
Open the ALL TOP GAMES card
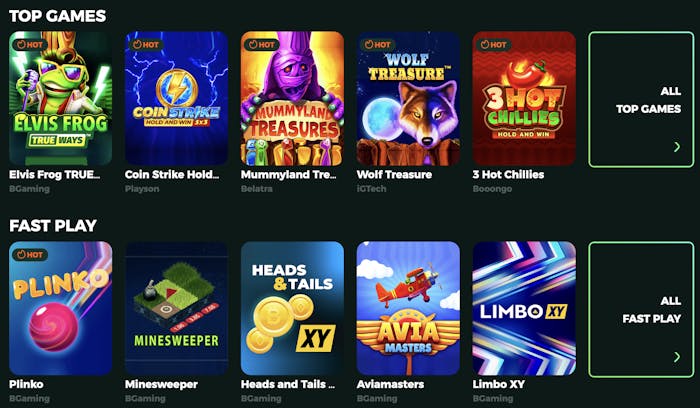tap(641, 100)
